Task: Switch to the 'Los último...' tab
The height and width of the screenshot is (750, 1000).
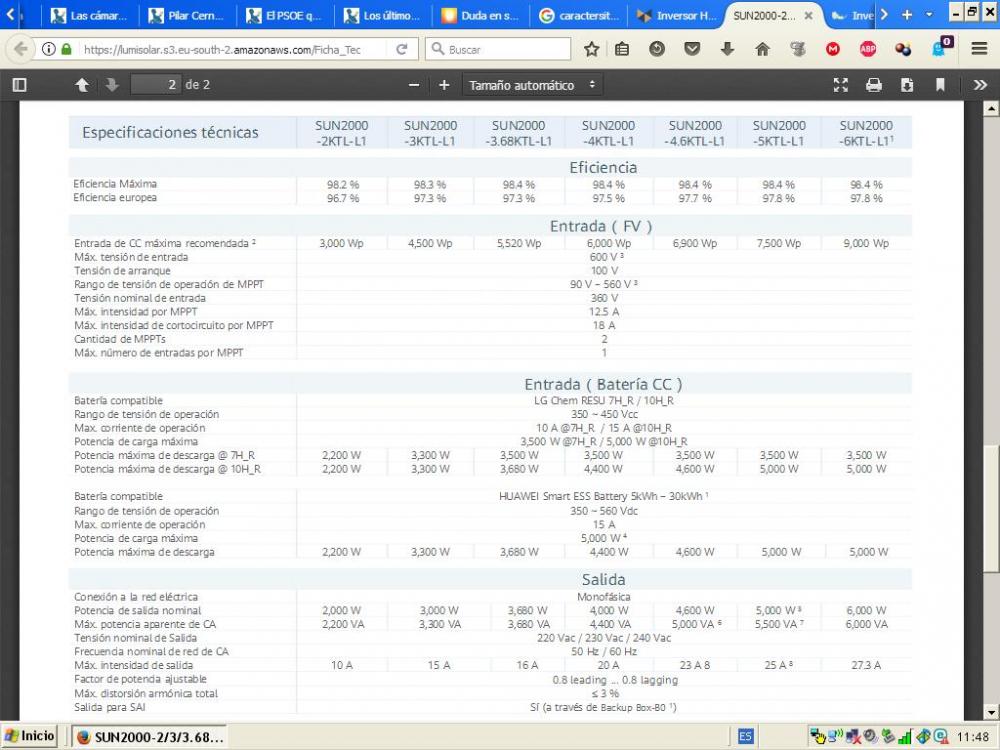Action: 382,16
